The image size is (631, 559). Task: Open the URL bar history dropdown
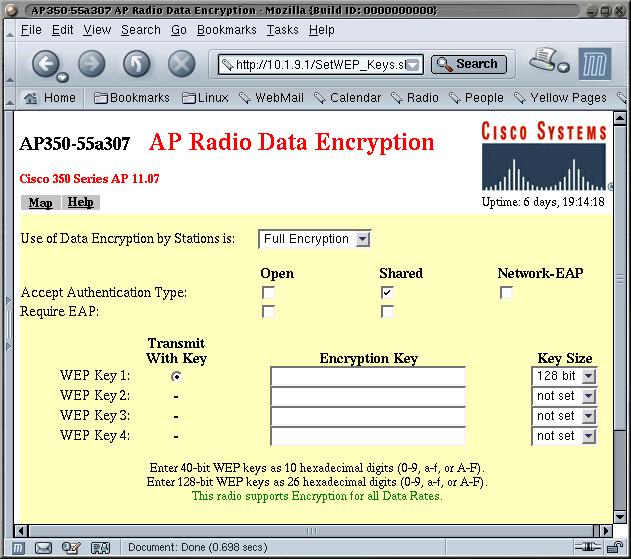click(413, 65)
